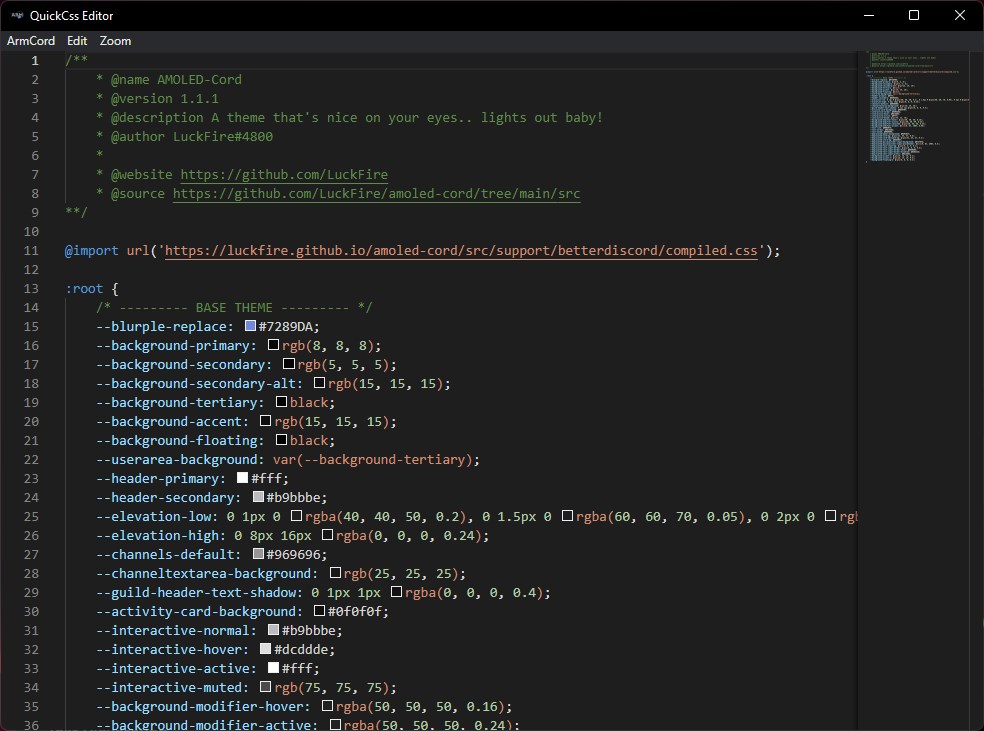Click the #7289DA blurple-replace color swatch
This screenshot has width=984, height=731.
click(x=250, y=326)
